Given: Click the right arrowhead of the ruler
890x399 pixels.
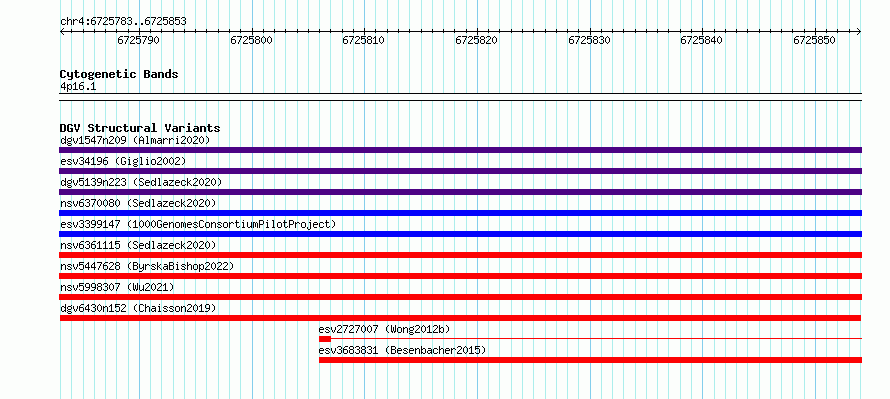Looking at the screenshot, I should pos(859,32).
